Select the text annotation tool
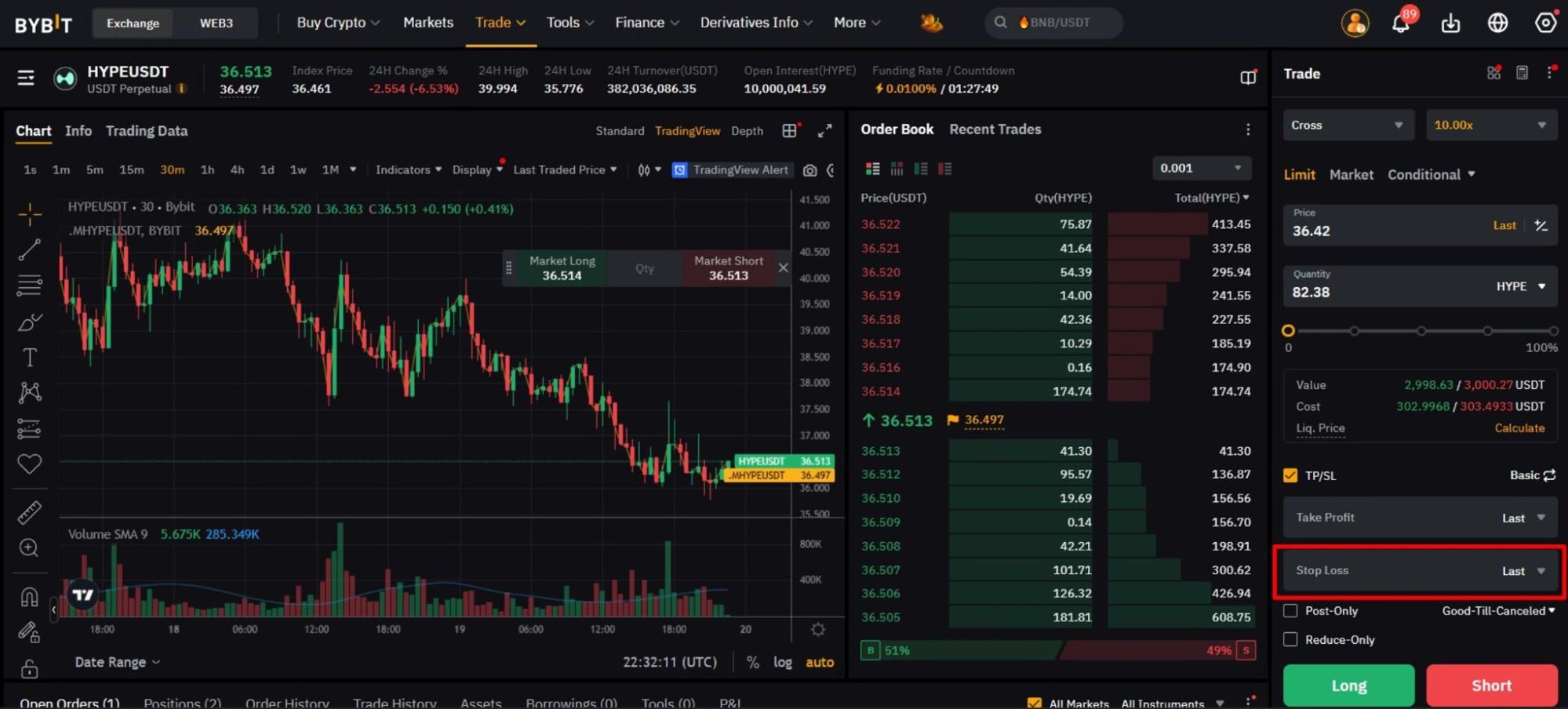Viewport: 1568px width, 709px height. point(29,358)
